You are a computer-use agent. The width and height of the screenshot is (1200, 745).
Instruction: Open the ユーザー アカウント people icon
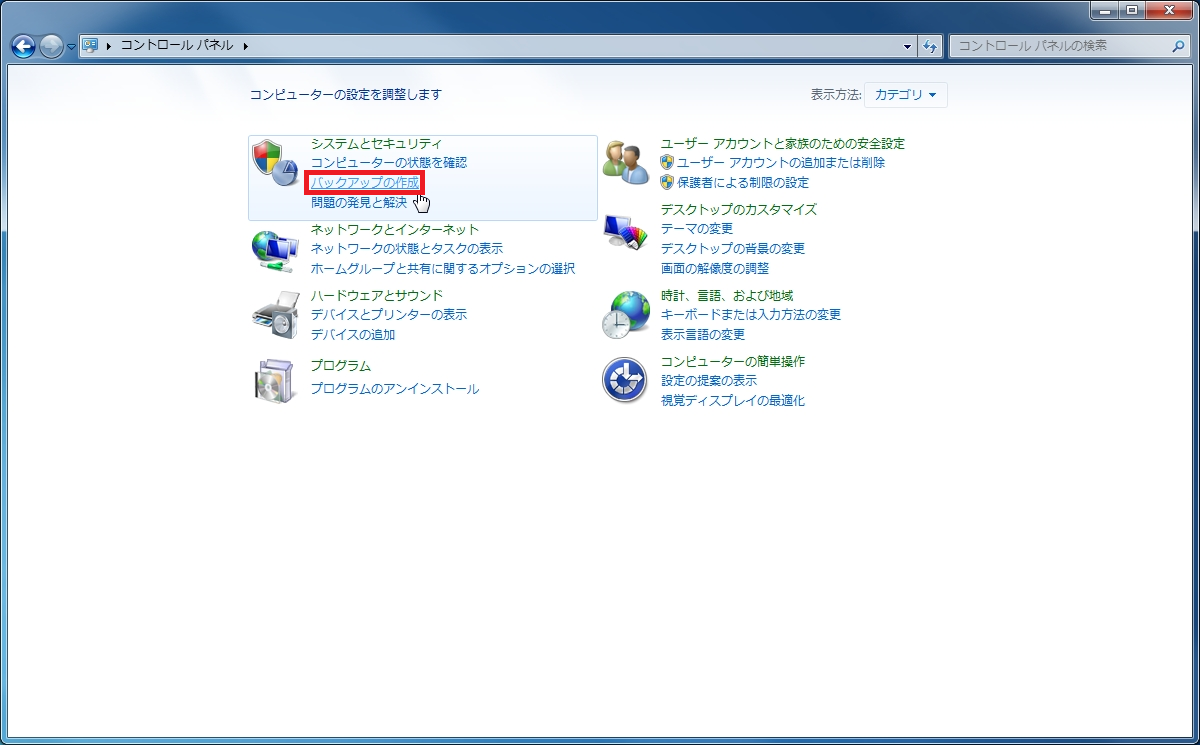coord(626,163)
